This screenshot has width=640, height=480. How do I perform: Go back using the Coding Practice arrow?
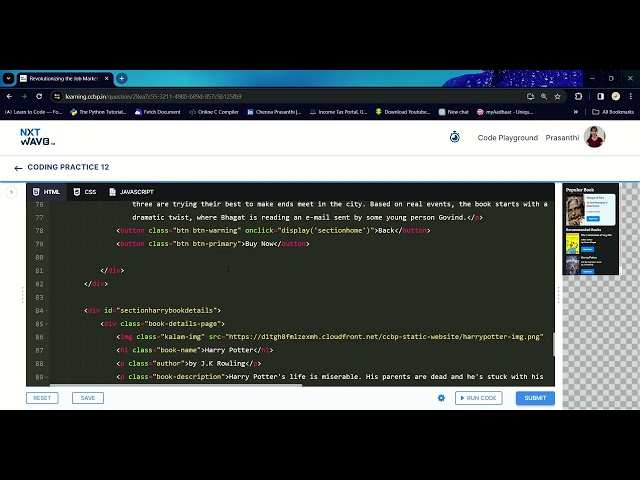[18, 168]
